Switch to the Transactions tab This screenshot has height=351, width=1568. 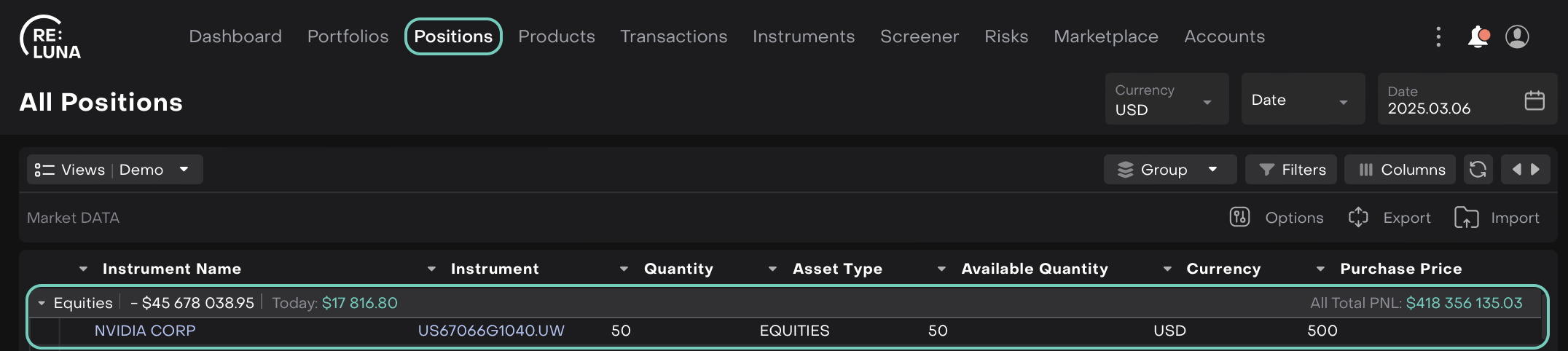click(x=673, y=36)
